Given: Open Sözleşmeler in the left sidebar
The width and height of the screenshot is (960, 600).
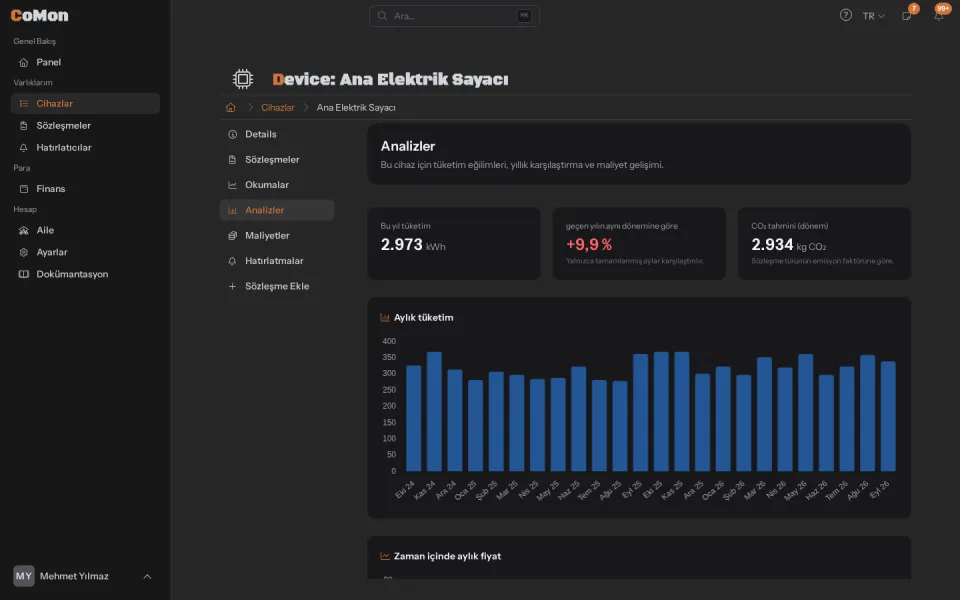Looking at the screenshot, I should [x=85, y=126].
